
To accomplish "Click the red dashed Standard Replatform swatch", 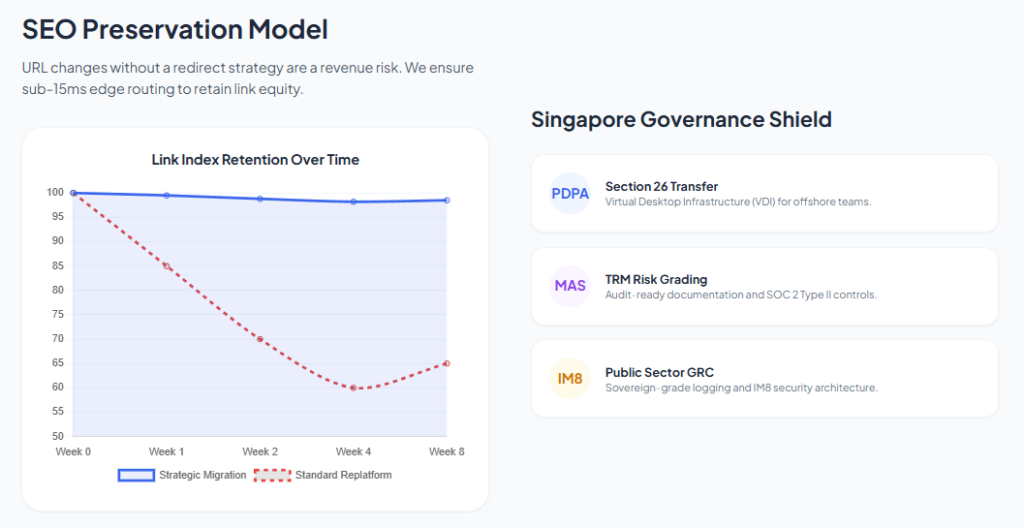I will 272,475.
